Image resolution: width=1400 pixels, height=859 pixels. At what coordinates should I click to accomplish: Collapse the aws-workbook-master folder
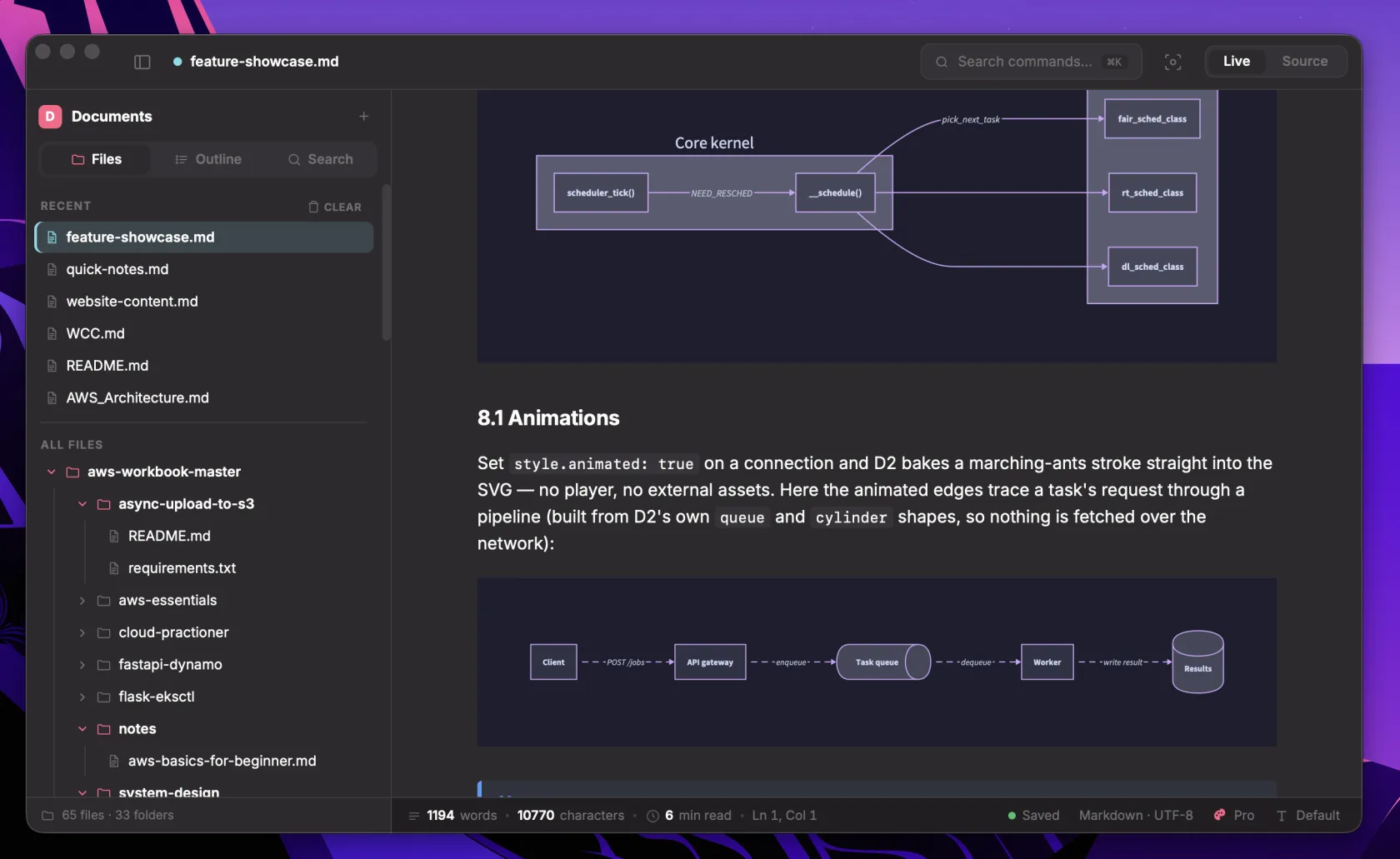click(52, 472)
